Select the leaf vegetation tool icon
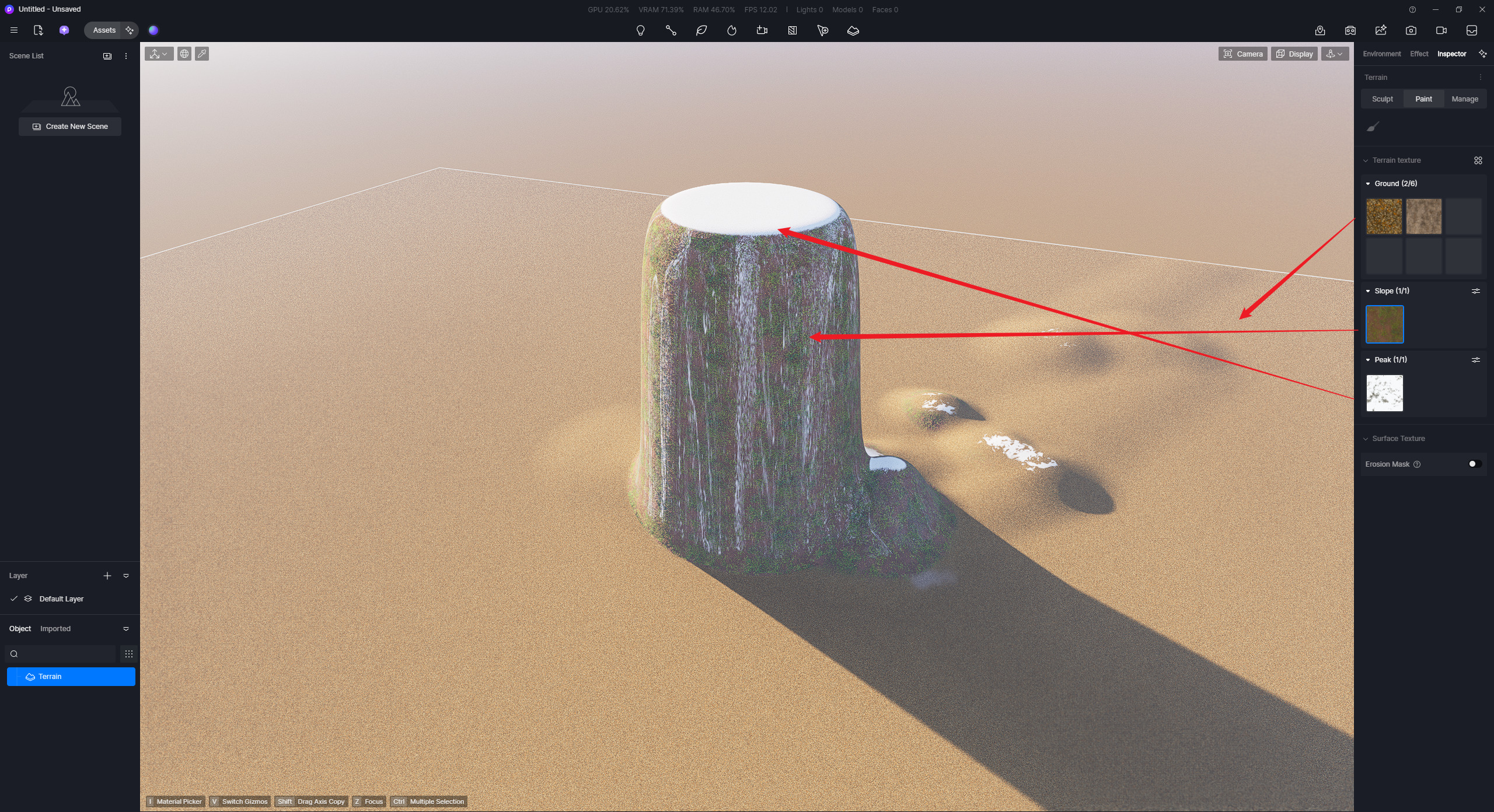 pos(701,30)
